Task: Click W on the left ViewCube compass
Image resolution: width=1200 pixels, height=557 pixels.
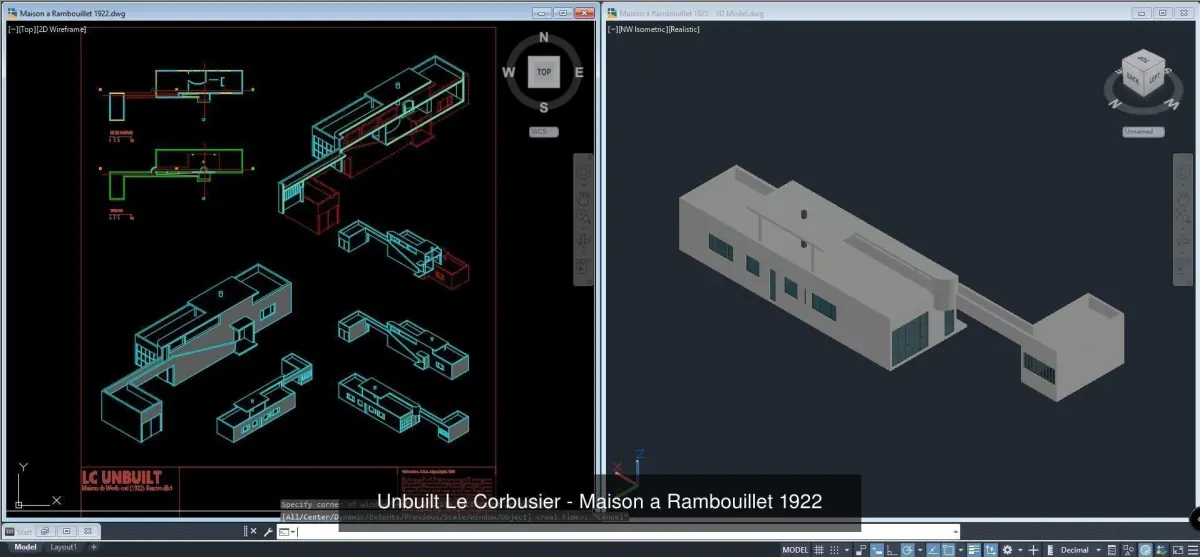Action: click(509, 72)
